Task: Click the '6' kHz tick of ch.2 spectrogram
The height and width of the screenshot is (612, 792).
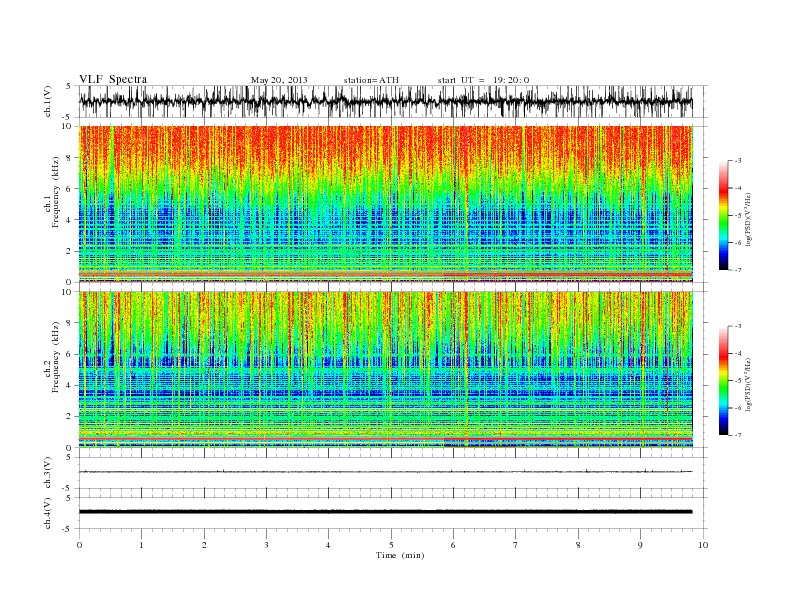Action: pos(70,354)
